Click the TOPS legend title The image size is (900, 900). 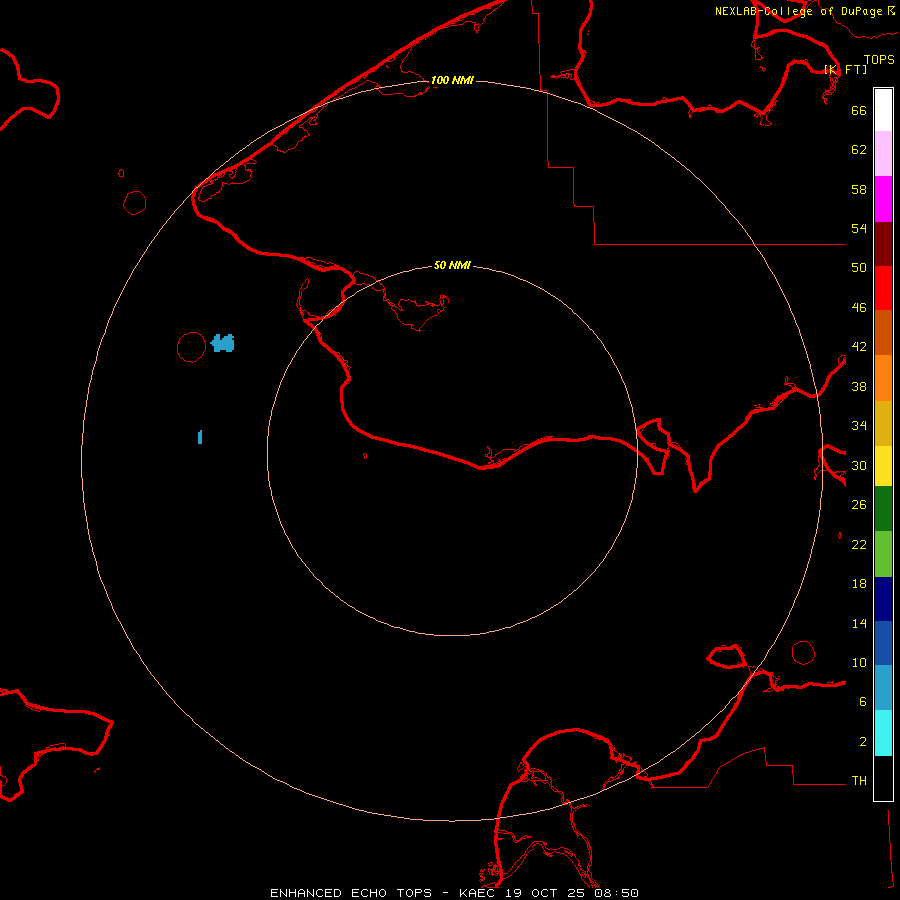point(879,59)
